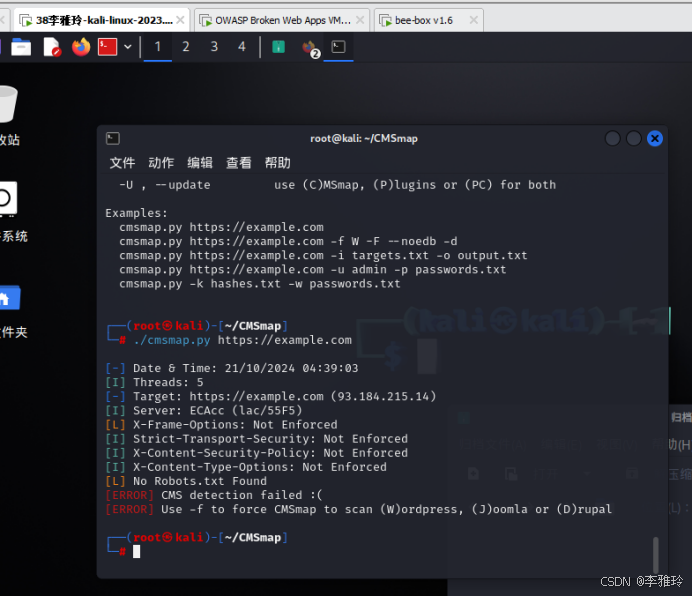Viewport: 692px width, 596px height.
Task: Expand the terminal launcher dropdown arrow
Action: pos(128,46)
